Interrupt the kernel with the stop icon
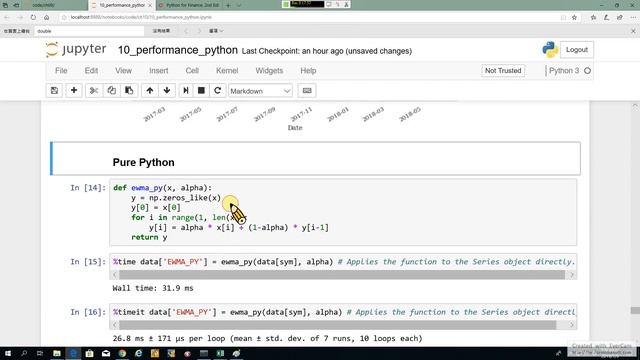 point(201,91)
